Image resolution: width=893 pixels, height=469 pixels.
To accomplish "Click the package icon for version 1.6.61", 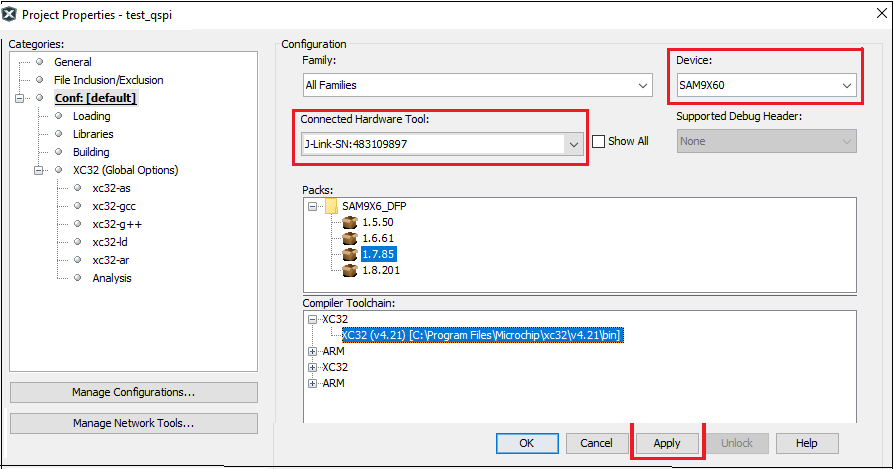I will point(350,238).
